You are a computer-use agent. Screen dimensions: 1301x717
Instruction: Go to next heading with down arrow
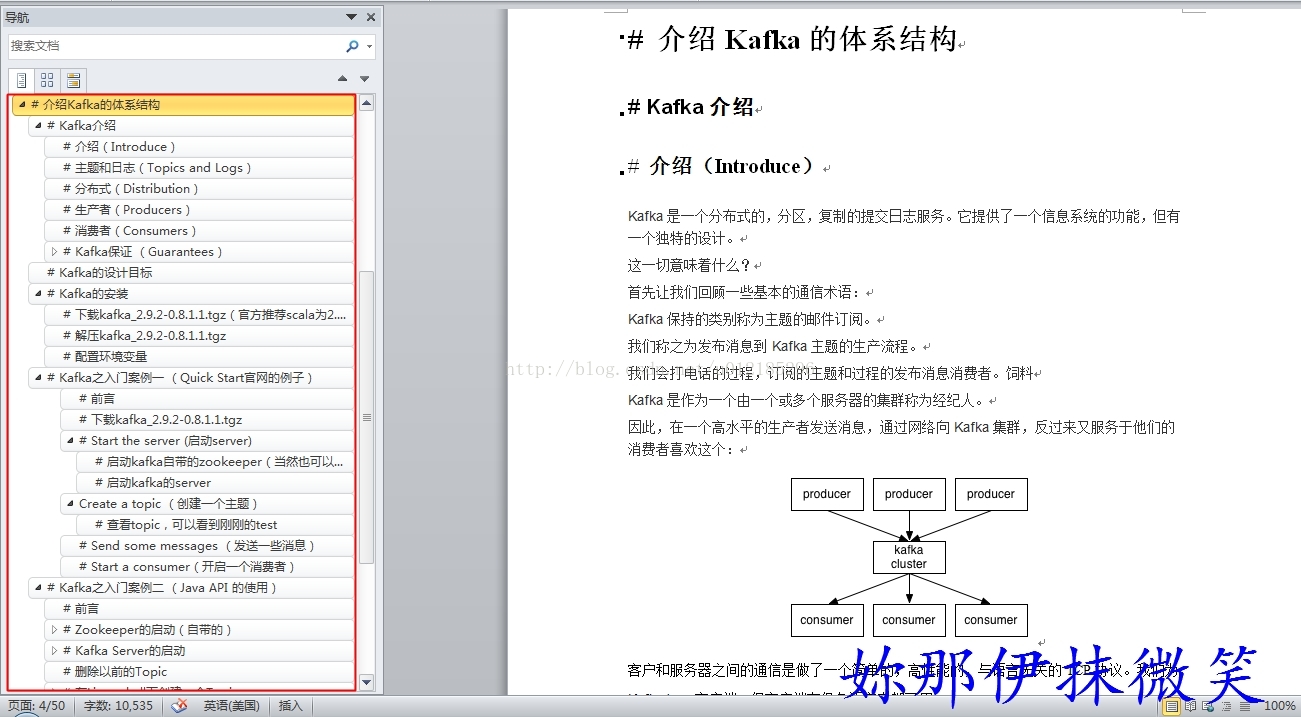[x=365, y=79]
